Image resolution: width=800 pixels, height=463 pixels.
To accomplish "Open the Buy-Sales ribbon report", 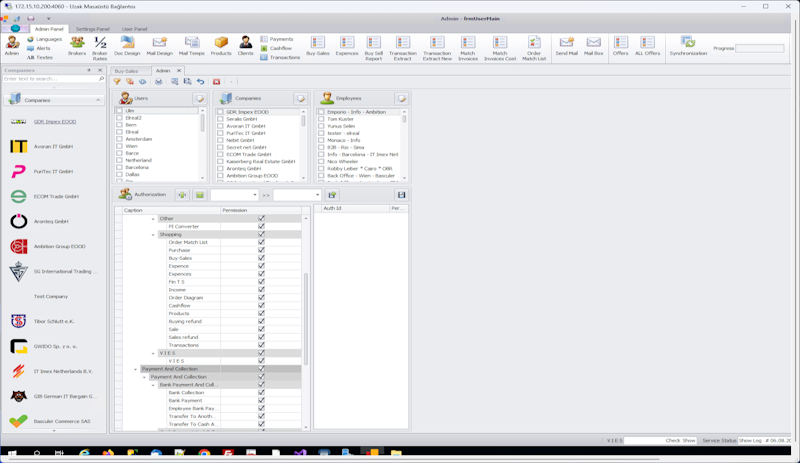I will tap(317, 45).
